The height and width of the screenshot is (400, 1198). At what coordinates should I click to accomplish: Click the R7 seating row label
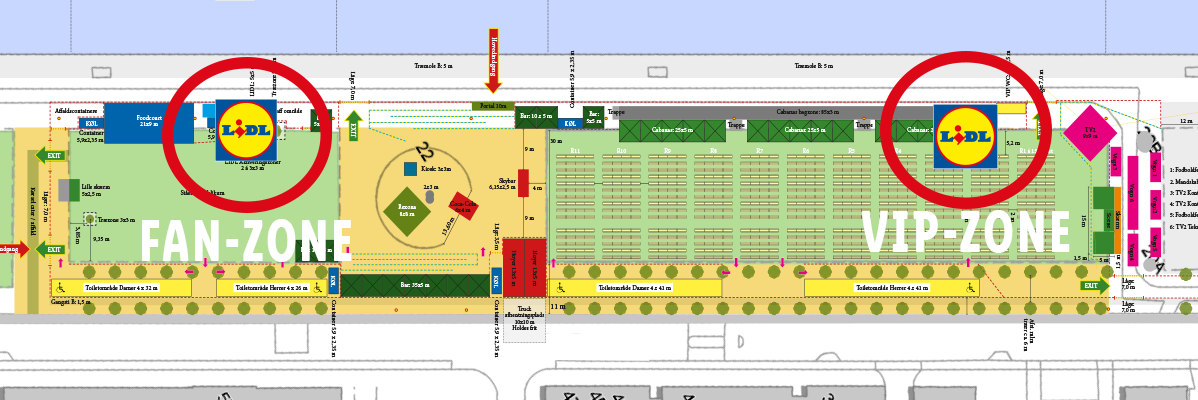coord(759,150)
